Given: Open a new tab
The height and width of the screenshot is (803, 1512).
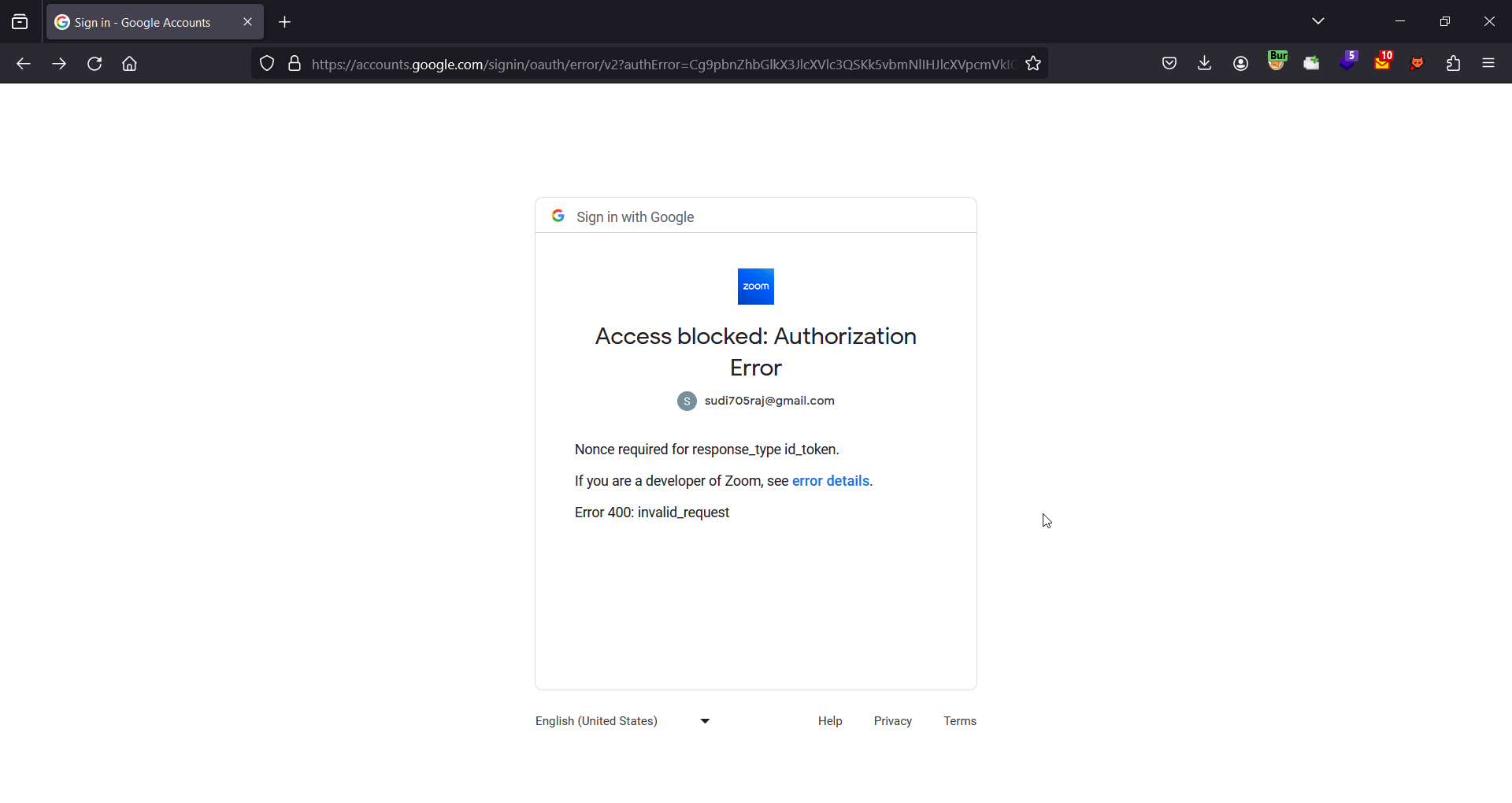Looking at the screenshot, I should [285, 22].
